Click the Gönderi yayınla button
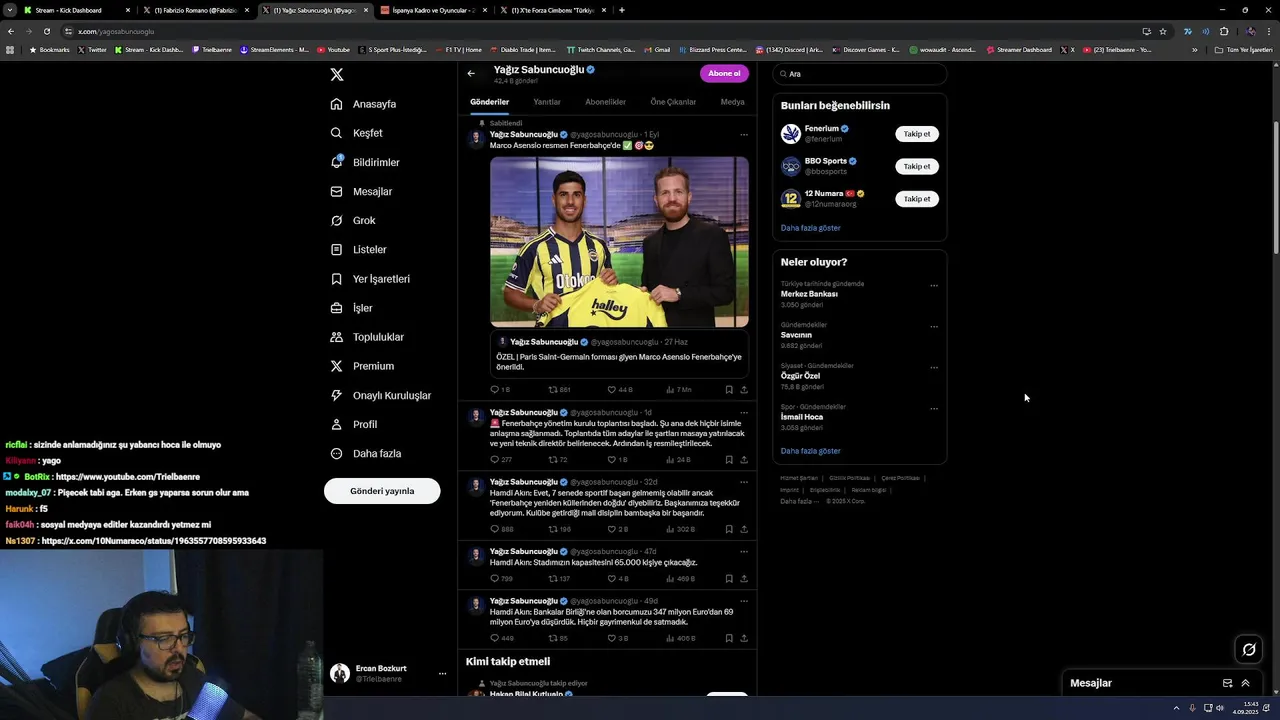This screenshot has height=720, width=1280. [x=382, y=491]
